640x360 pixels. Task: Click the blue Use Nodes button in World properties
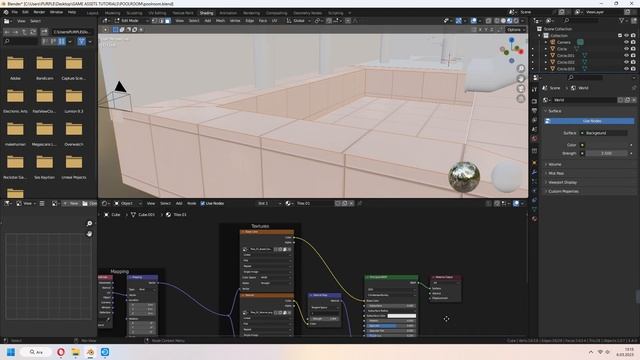tap(589, 121)
